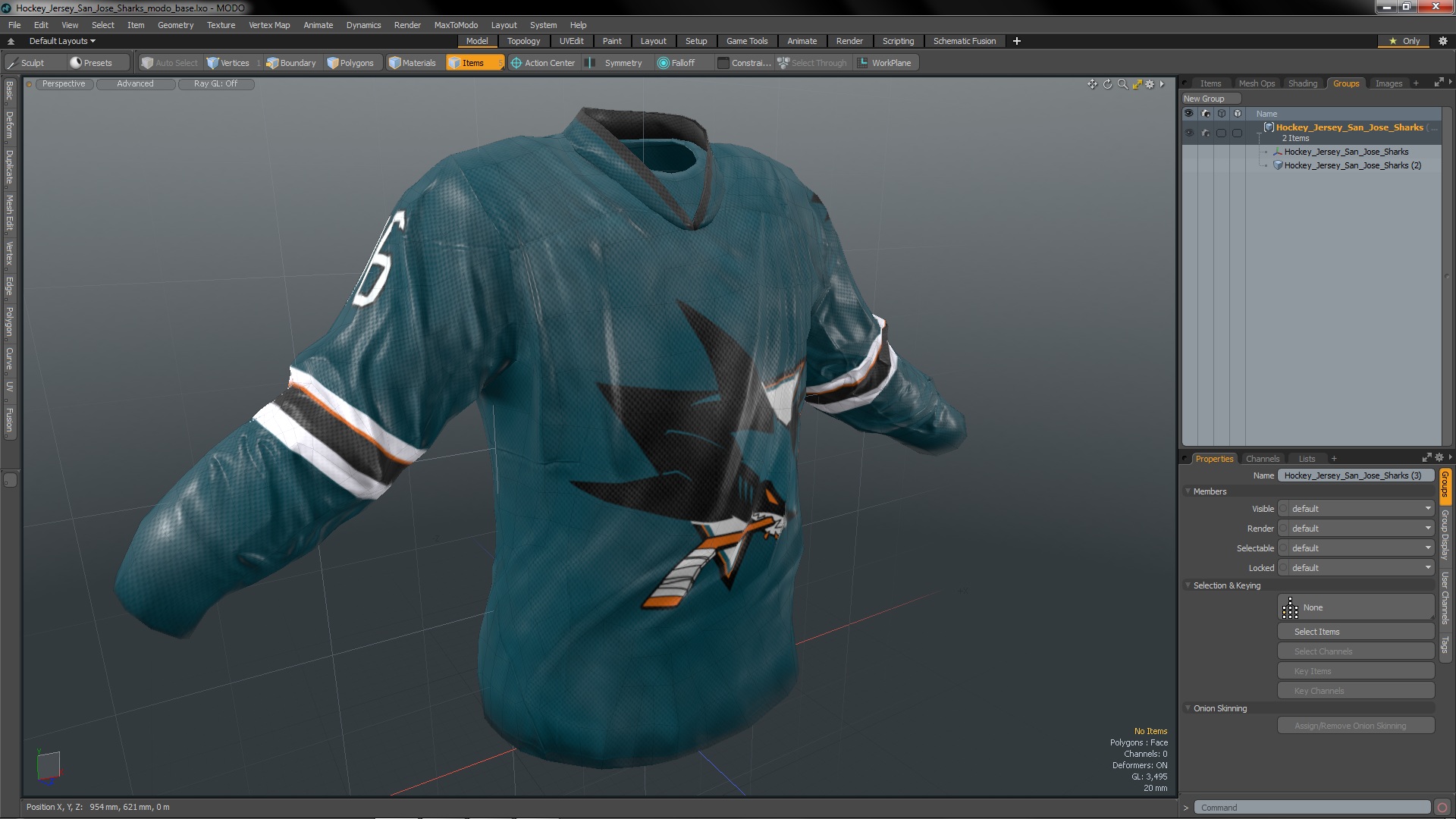Add a new tab in the Groups panel

tap(1416, 83)
